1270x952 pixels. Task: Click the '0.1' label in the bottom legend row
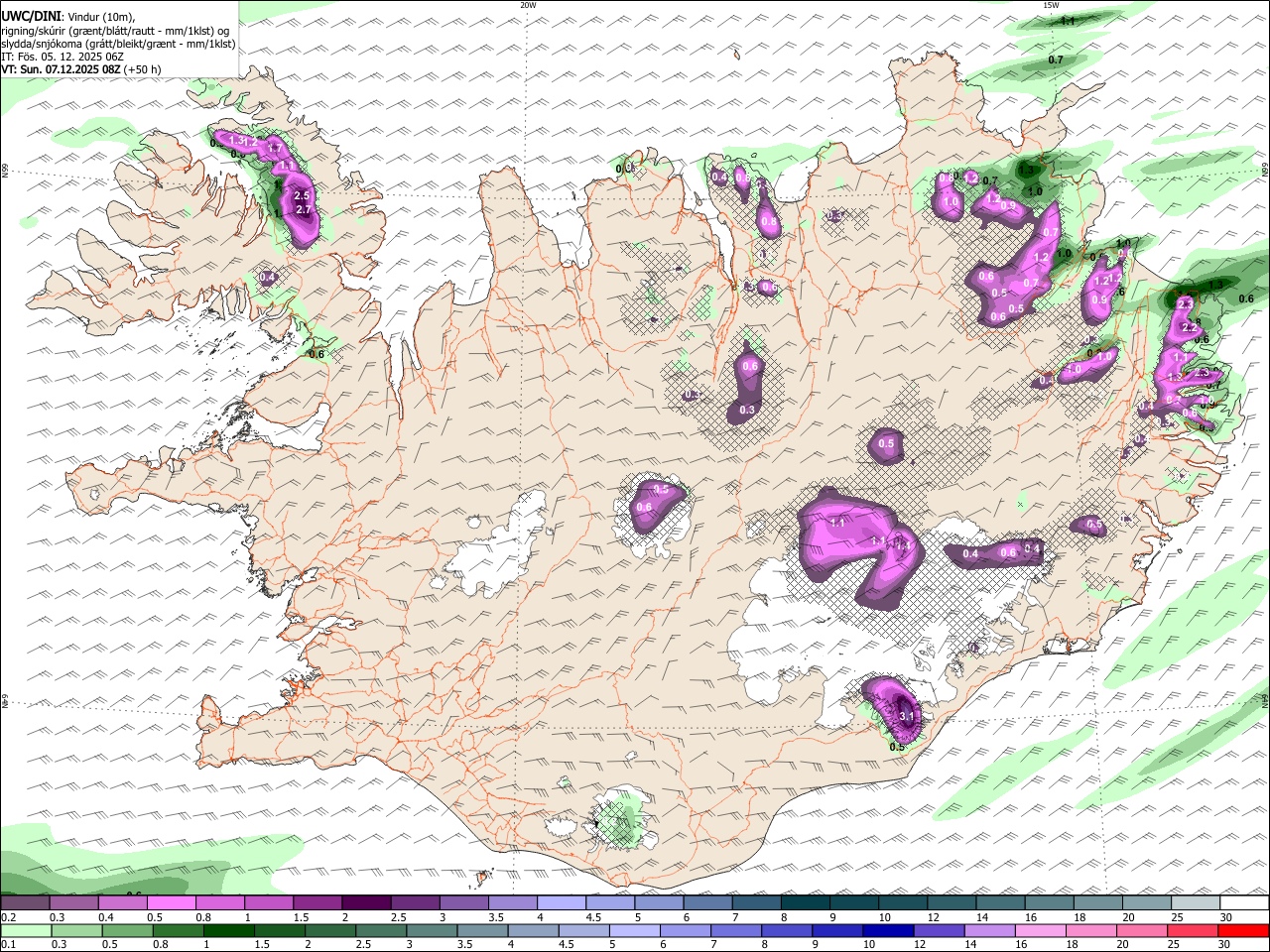pyautogui.click(x=8, y=944)
